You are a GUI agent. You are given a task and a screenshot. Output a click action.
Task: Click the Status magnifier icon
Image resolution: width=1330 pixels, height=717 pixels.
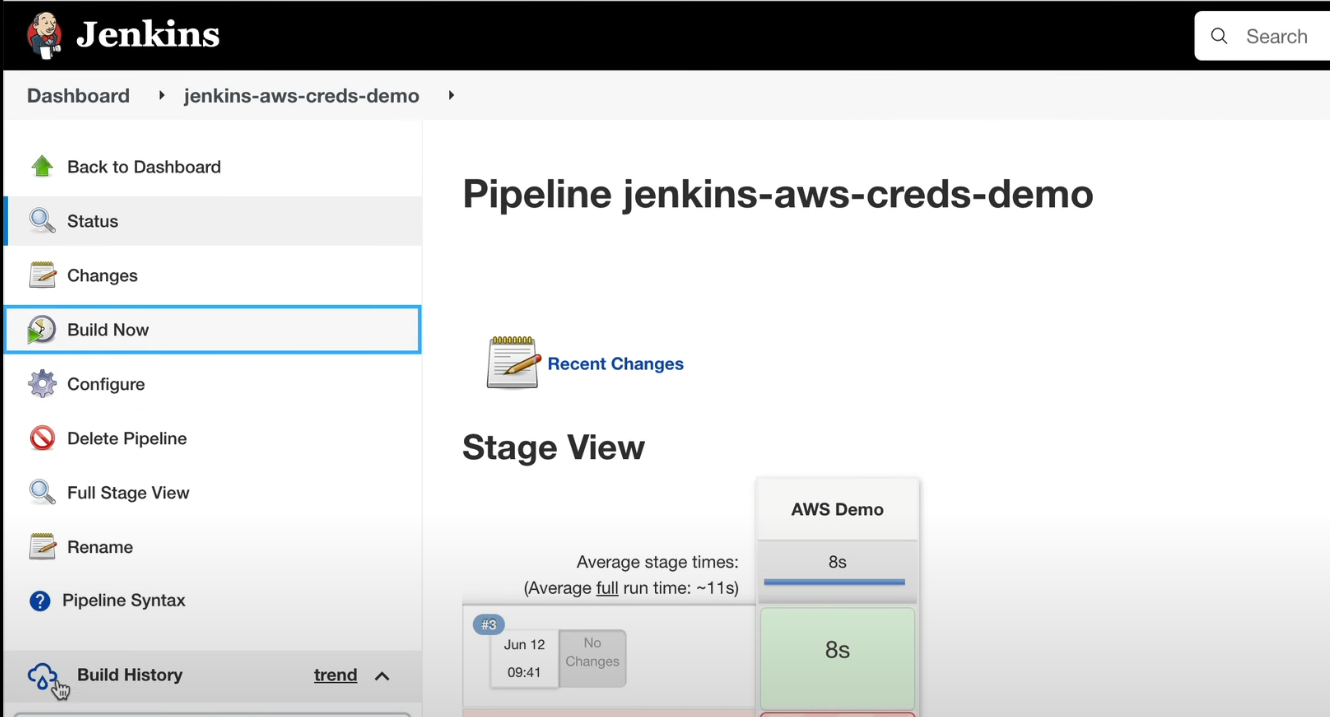(x=42, y=221)
